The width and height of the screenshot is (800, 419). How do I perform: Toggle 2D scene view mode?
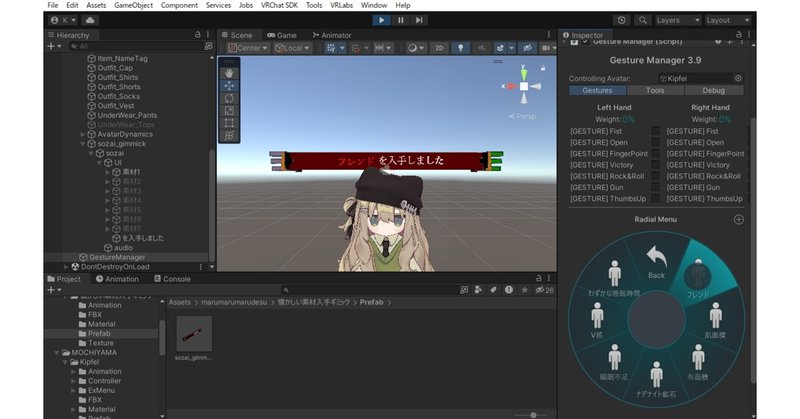click(x=439, y=48)
